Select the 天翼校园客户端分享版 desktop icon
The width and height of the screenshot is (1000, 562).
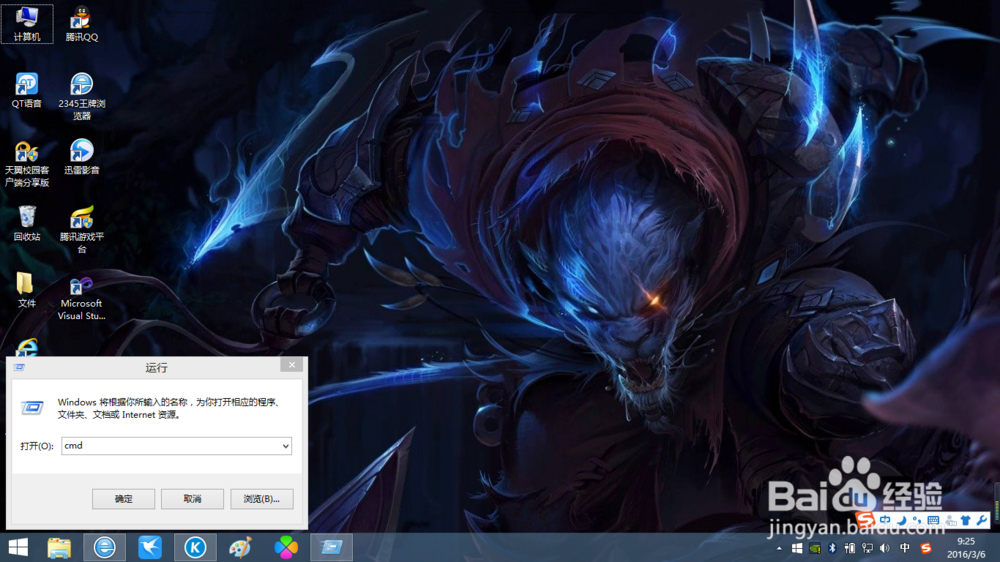point(27,163)
